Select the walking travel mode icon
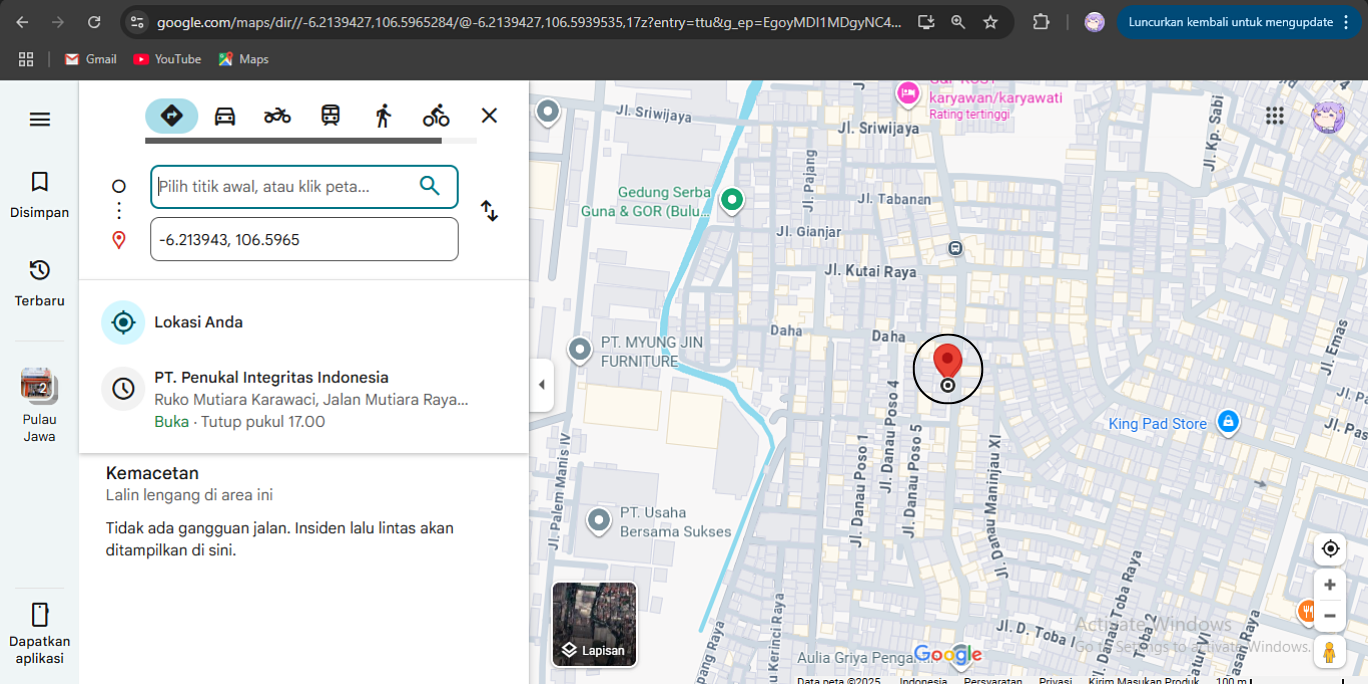 [383, 115]
